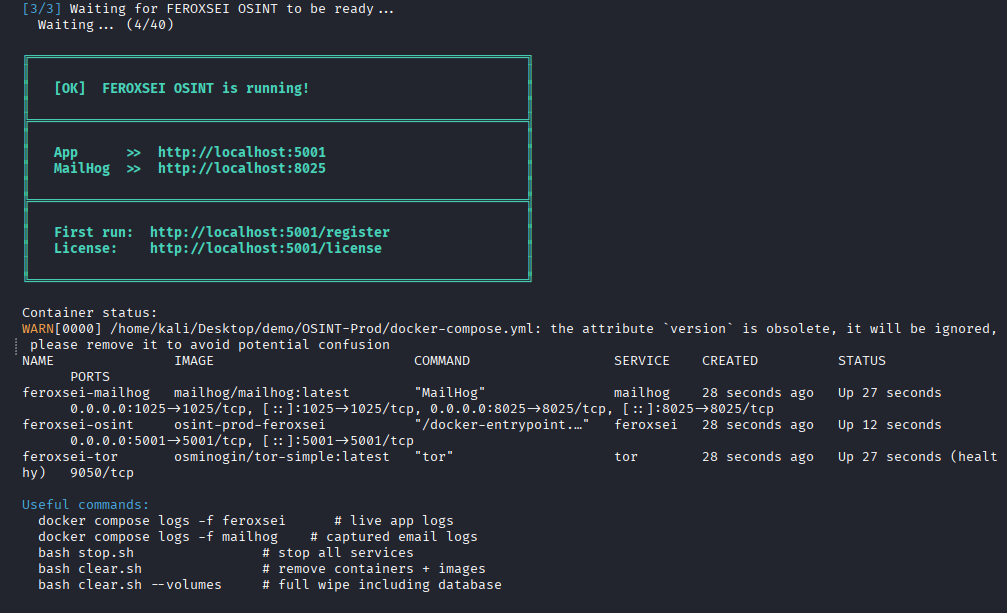Click the feroxsei-tor container name
The width and height of the screenshot is (1007, 613).
70,457
